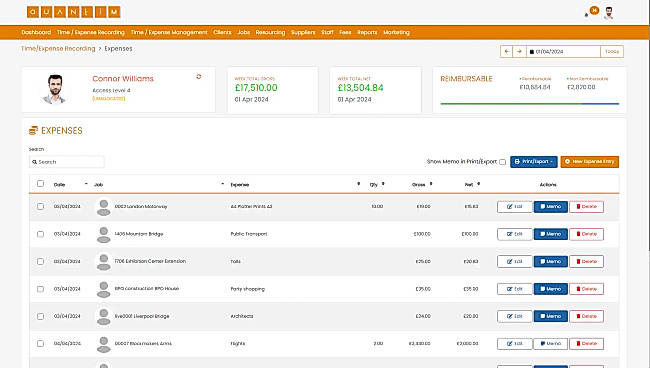Tick checkbox for Liverpool Bridge row

tap(40, 316)
